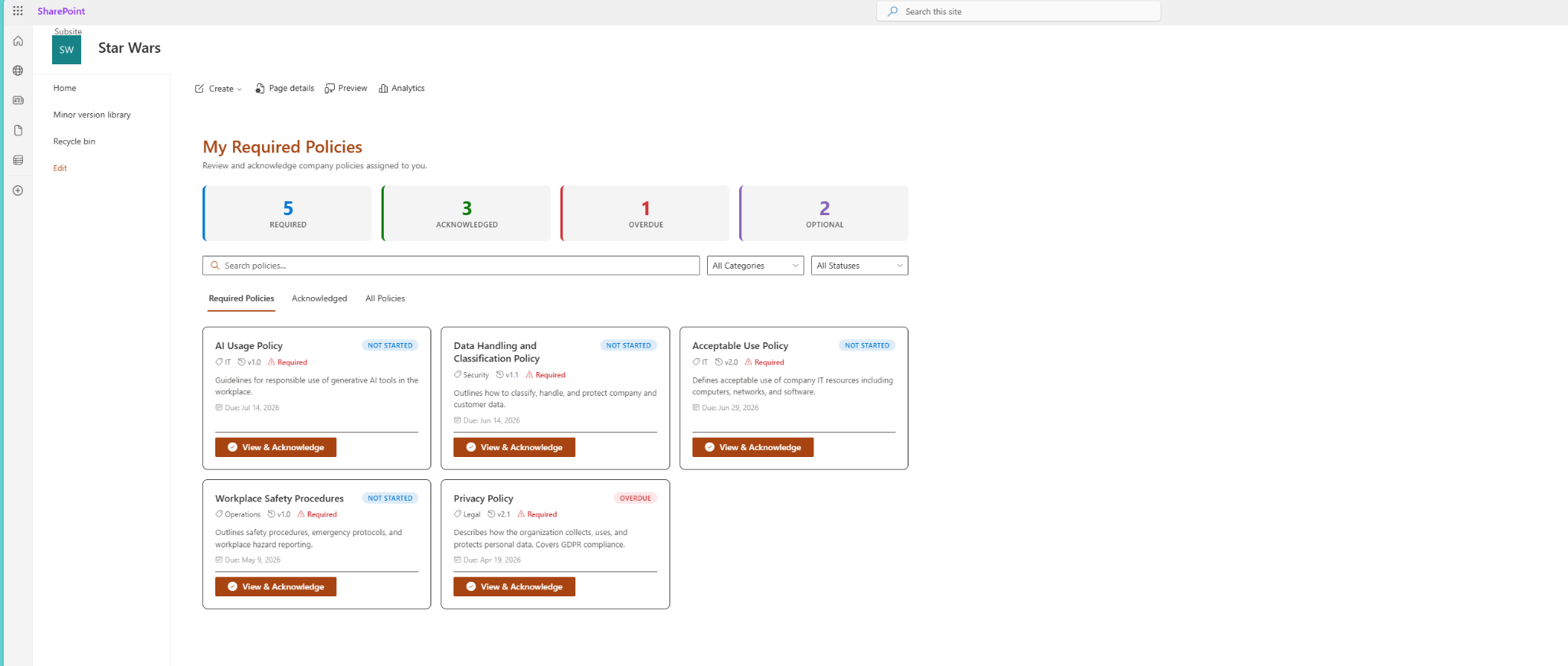Click View & Acknowledge for Acceptable Use Policy
Screen dimensions: 1568x666
[753, 448]
